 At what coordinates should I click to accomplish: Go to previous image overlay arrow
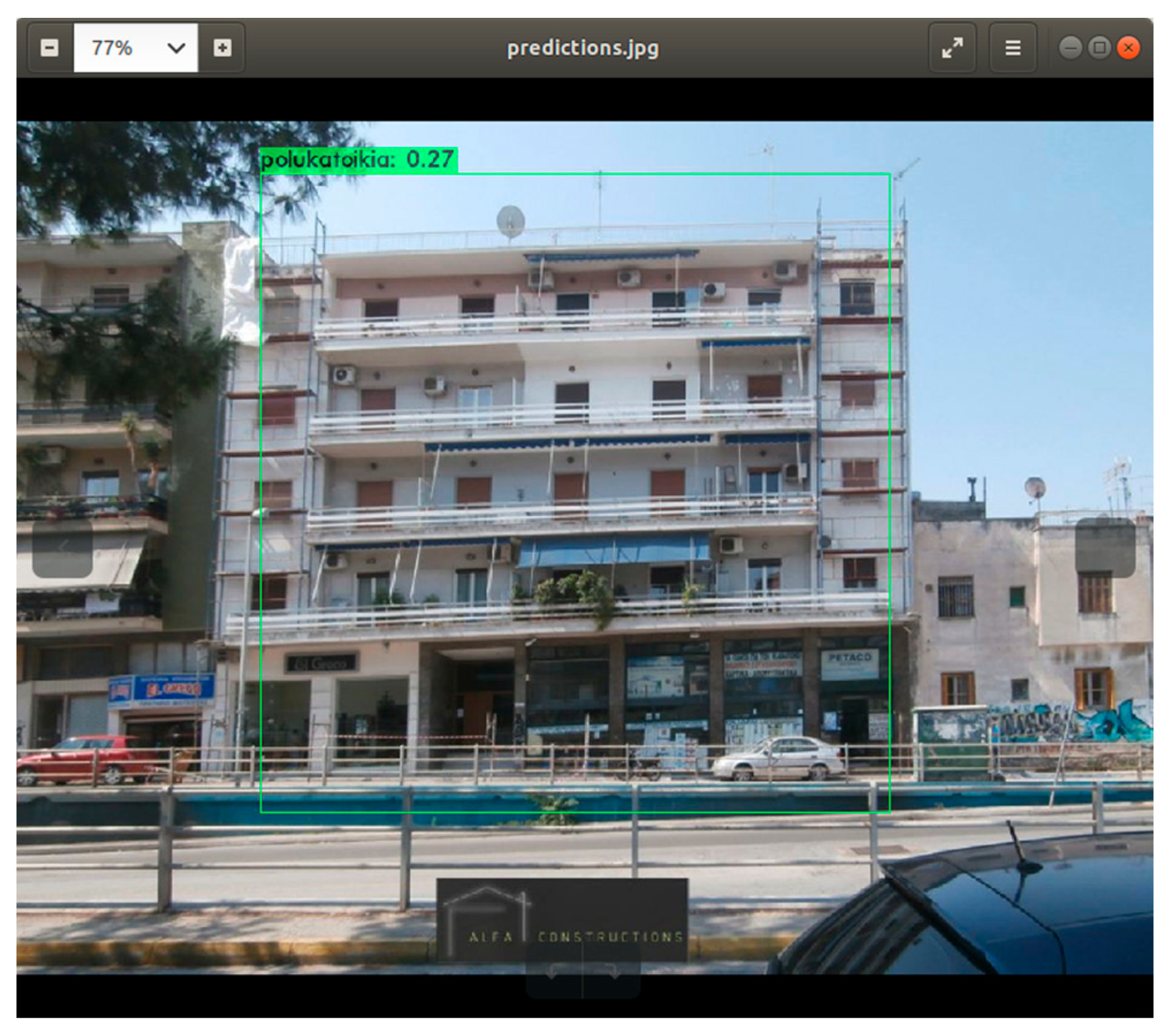pyautogui.click(x=62, y=546)
